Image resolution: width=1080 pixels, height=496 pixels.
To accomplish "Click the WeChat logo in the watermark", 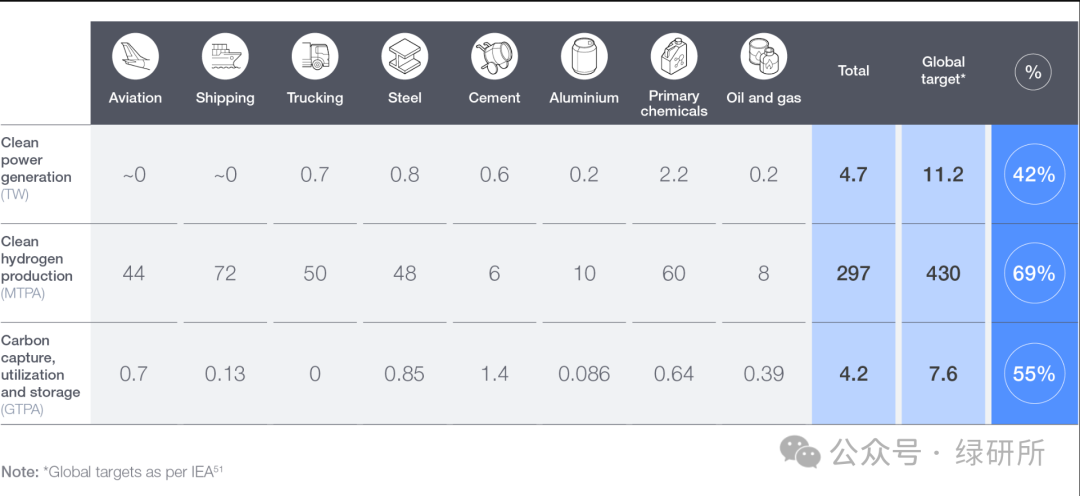I will (x=800, y=453).
